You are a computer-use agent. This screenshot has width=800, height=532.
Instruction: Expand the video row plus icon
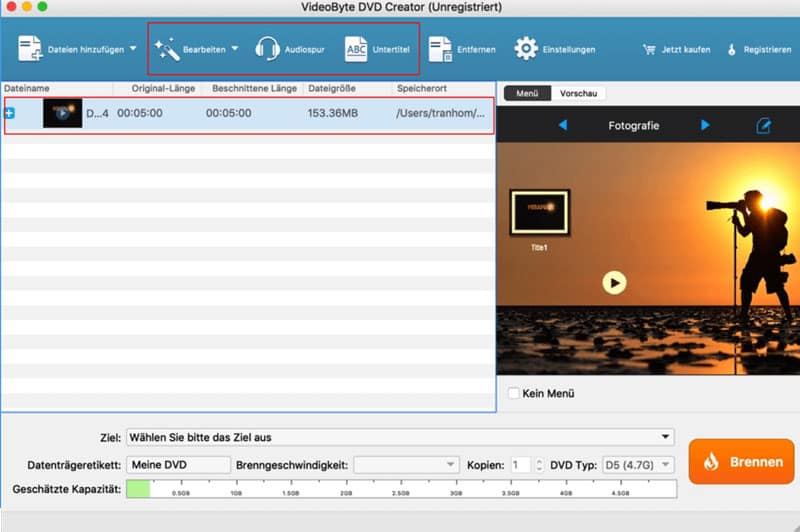coord(10,113)
